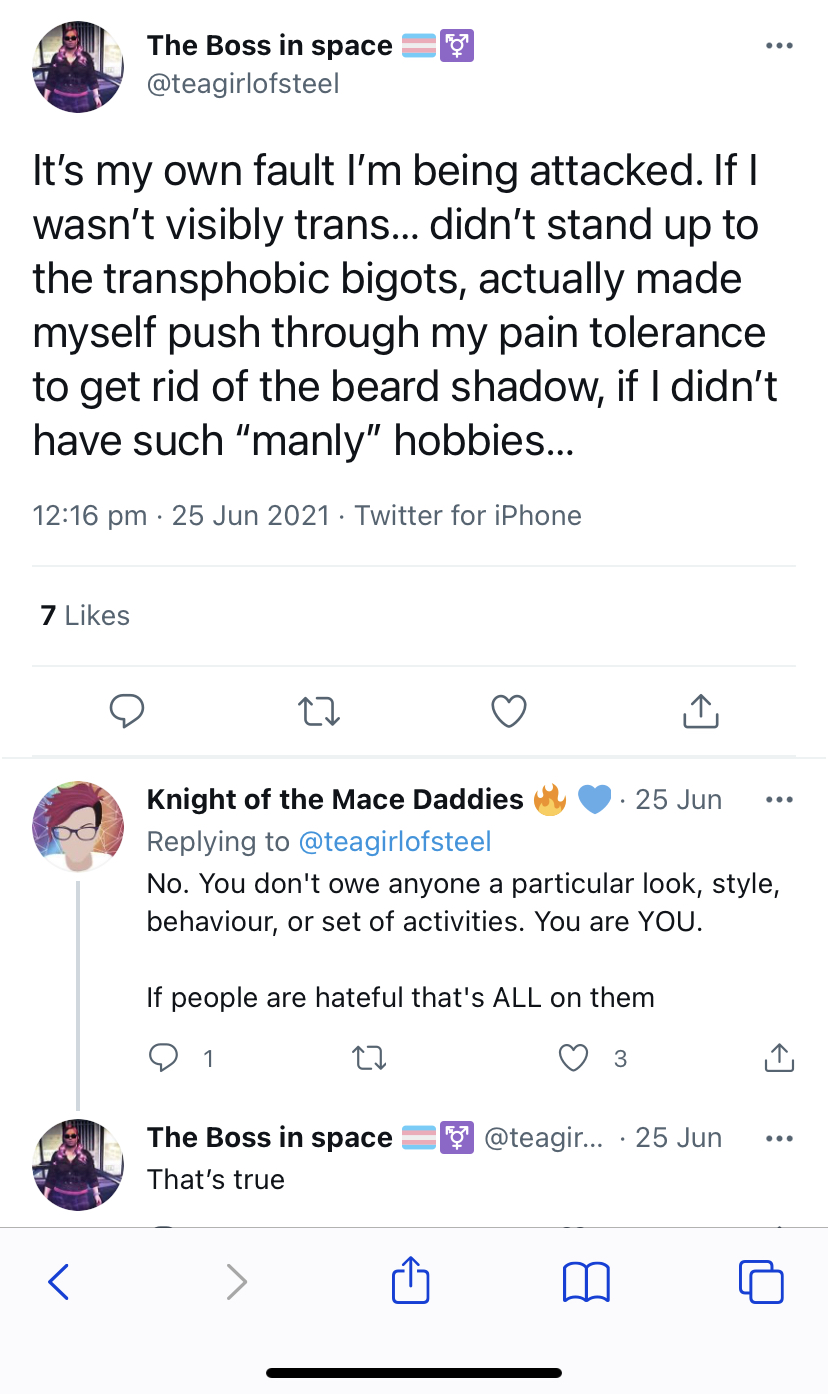Retweet the Knight of the Mace Daddies reply
This screenshot has width=828, height=1394.
370,1058
